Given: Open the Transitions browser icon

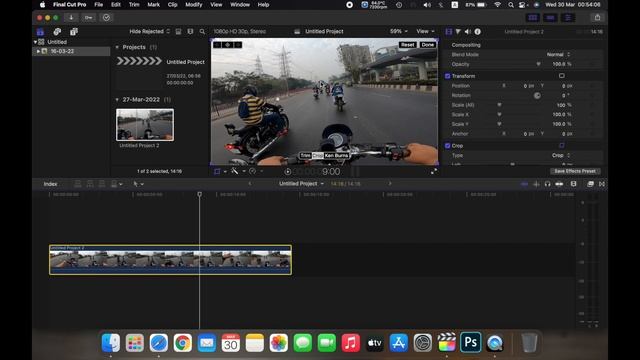Looking at the screenshot, I should (602, 184).
